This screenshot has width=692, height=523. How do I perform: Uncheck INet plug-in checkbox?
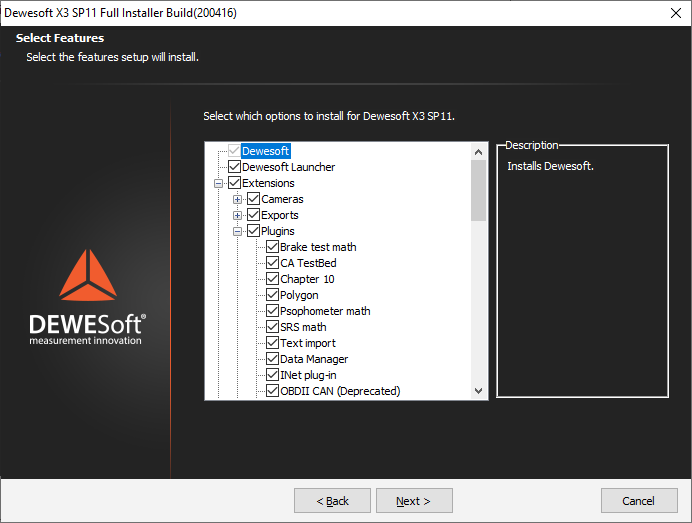point(273,375)
